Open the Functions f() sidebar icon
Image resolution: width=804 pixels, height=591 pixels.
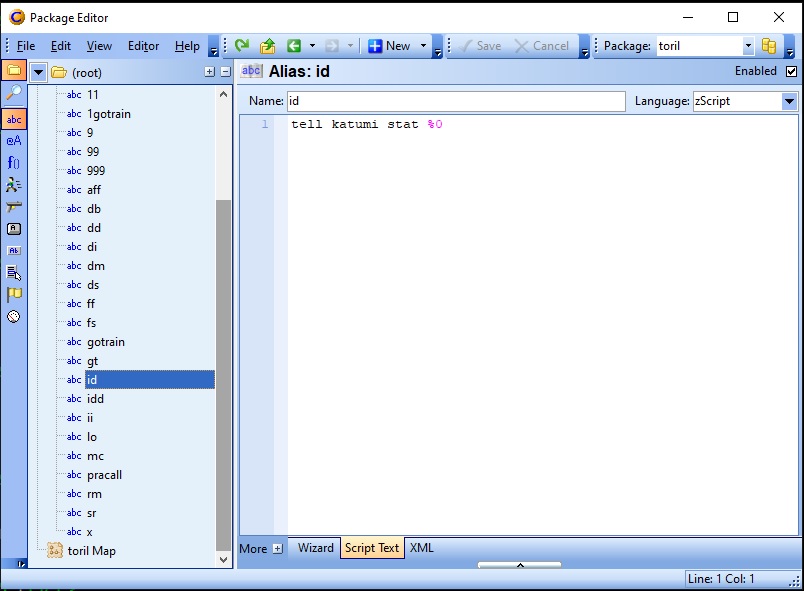pyautogui.click(x=14, y=162)
